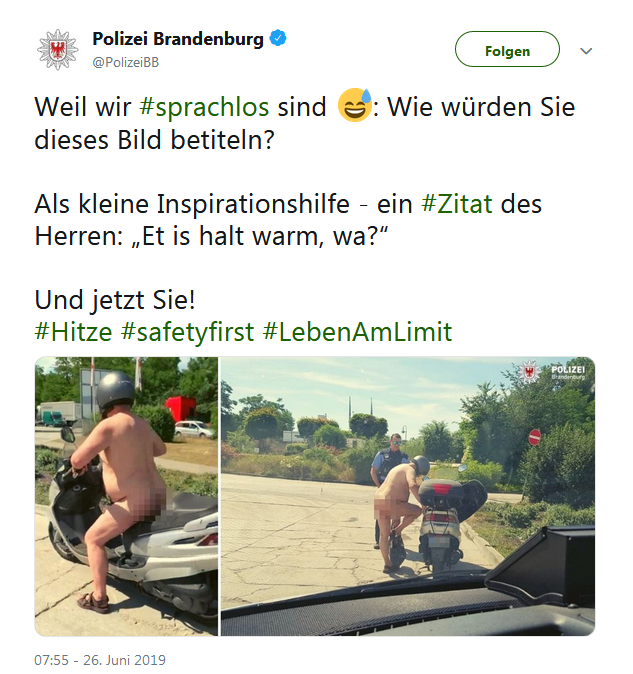Click the question "dieses Bild betiteln?" text
Viewport: 633px width, 674px height.
(x=154, y=140)
